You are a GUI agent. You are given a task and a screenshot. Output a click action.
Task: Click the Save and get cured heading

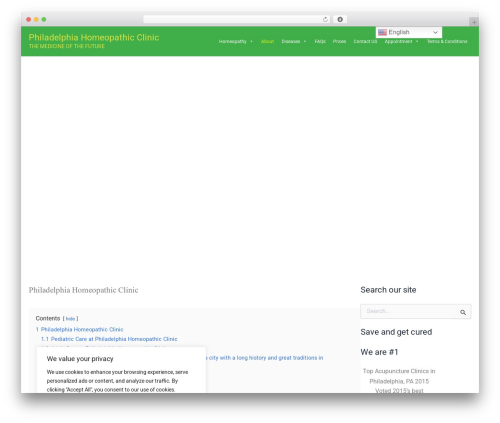(396, 332)
